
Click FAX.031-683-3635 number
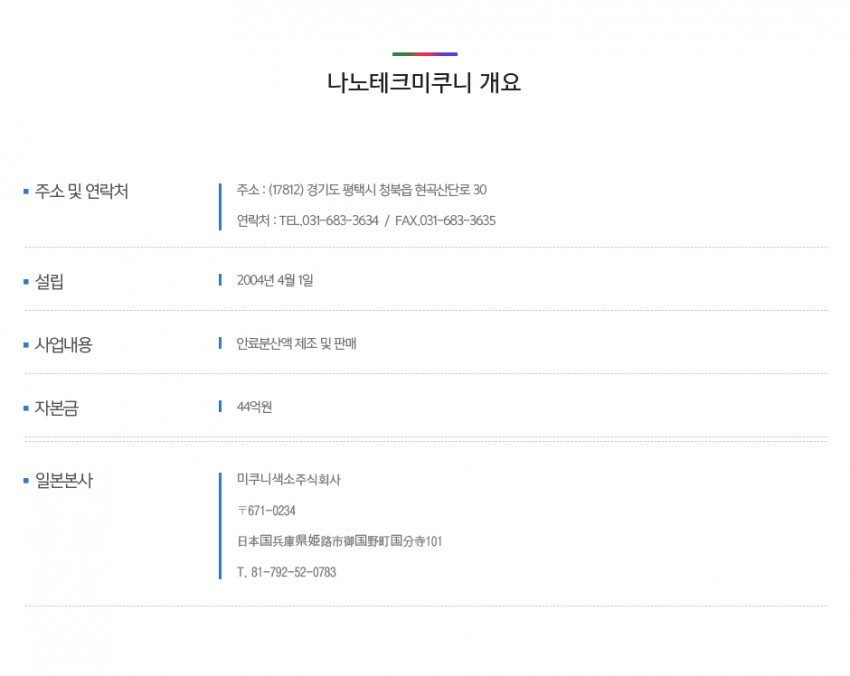(445, 221)
